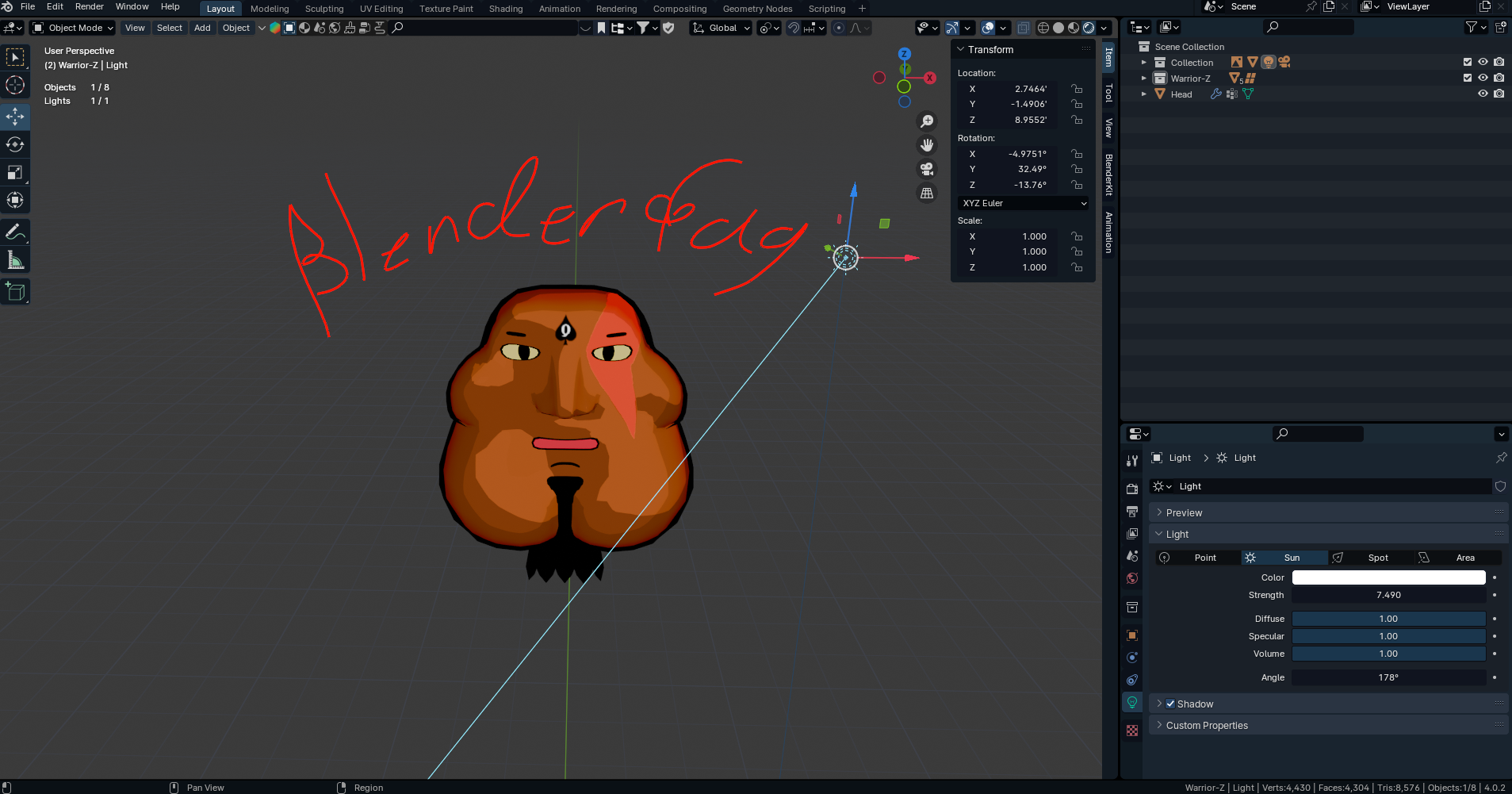Toggle camera view in viewport
Screen dimensions: 1512x794
coord(926,169)
